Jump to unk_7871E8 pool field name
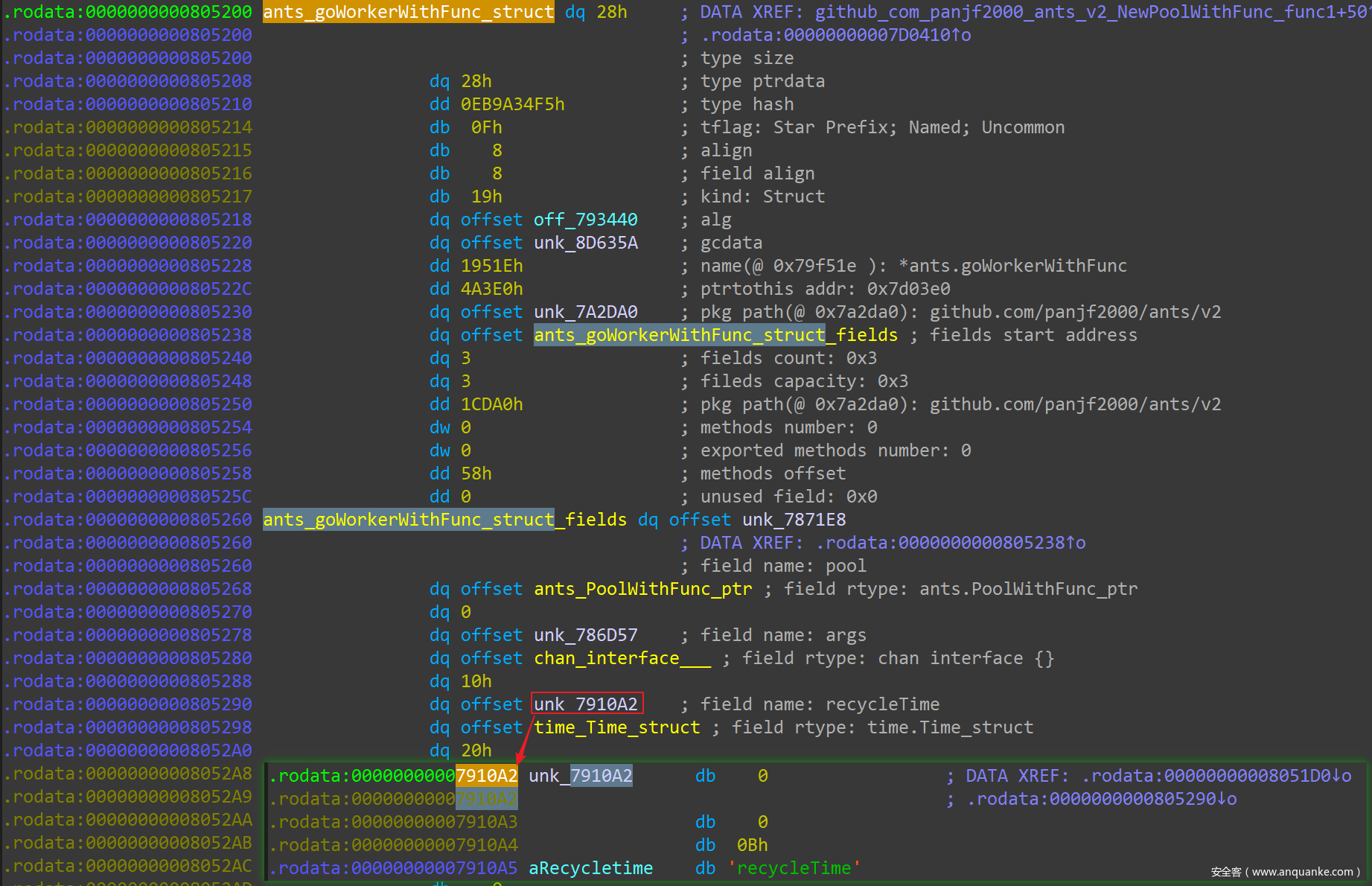Viewport: 1372px width, 886px height. [794, 520]
